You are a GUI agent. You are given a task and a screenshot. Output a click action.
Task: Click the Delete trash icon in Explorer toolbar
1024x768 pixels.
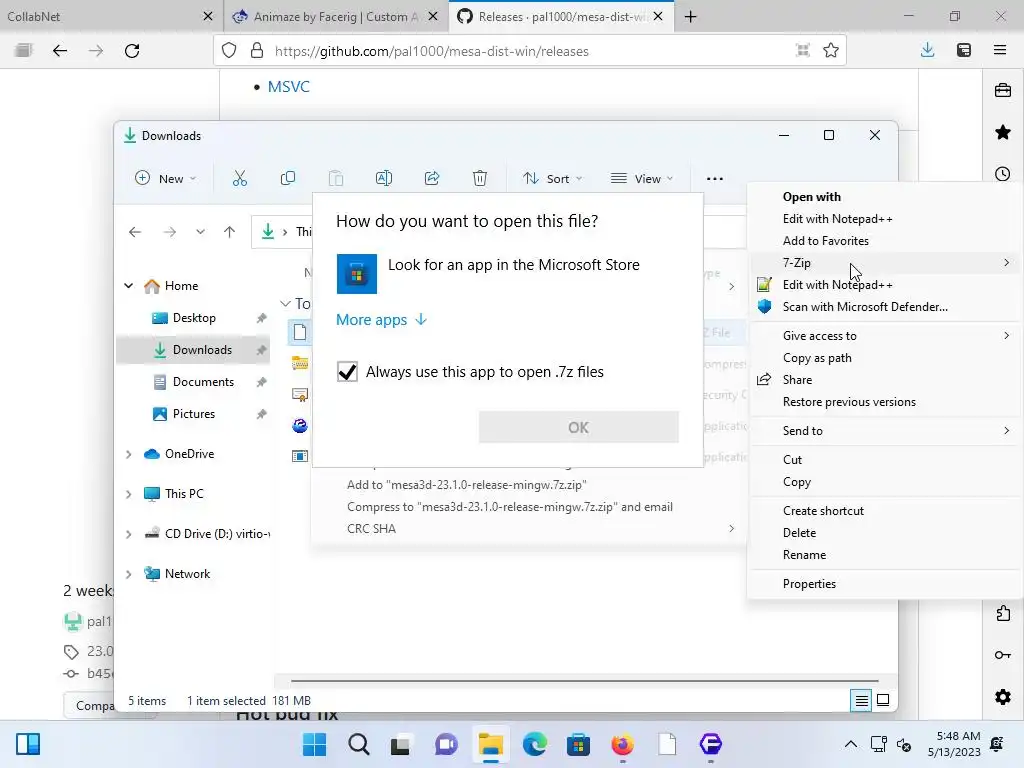click(479, 178)
